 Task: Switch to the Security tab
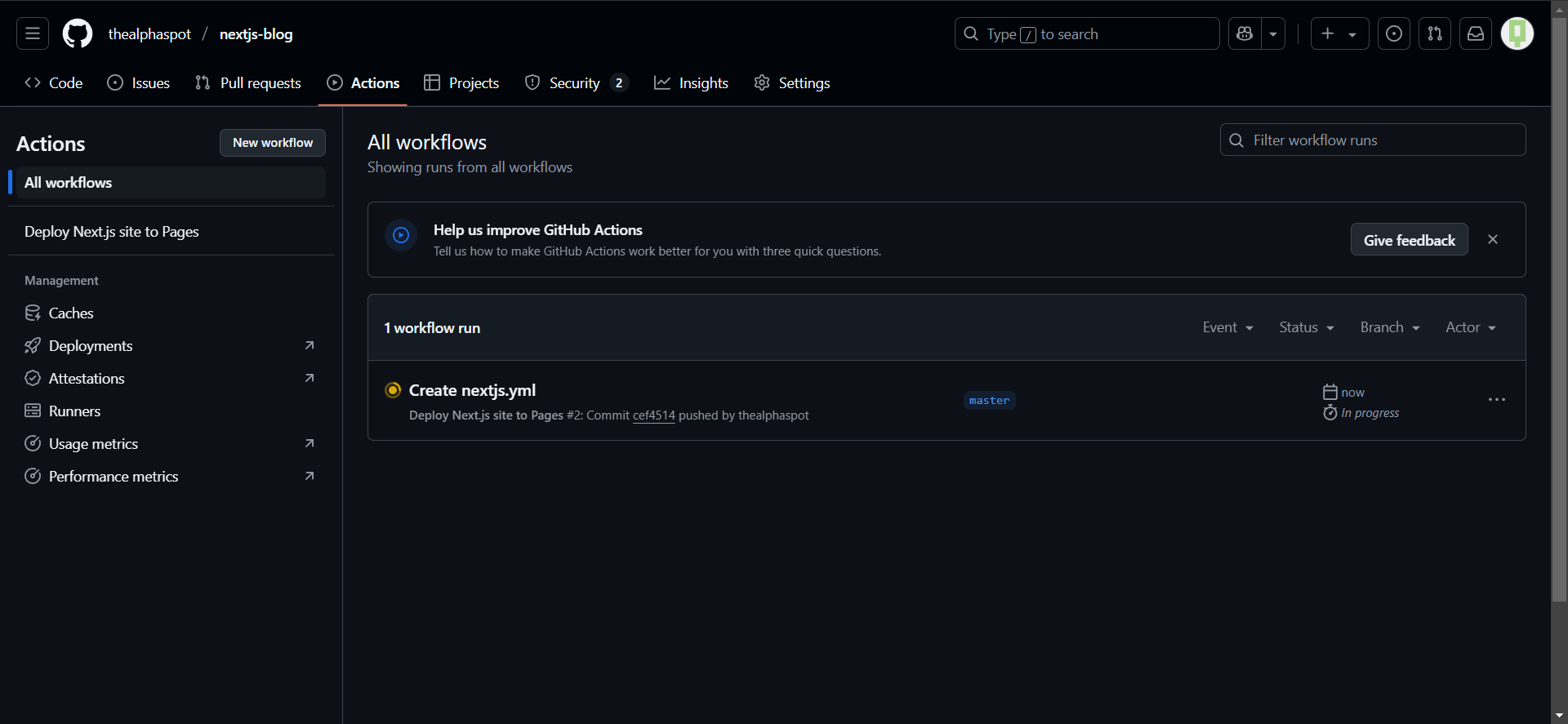click(577, 82)
